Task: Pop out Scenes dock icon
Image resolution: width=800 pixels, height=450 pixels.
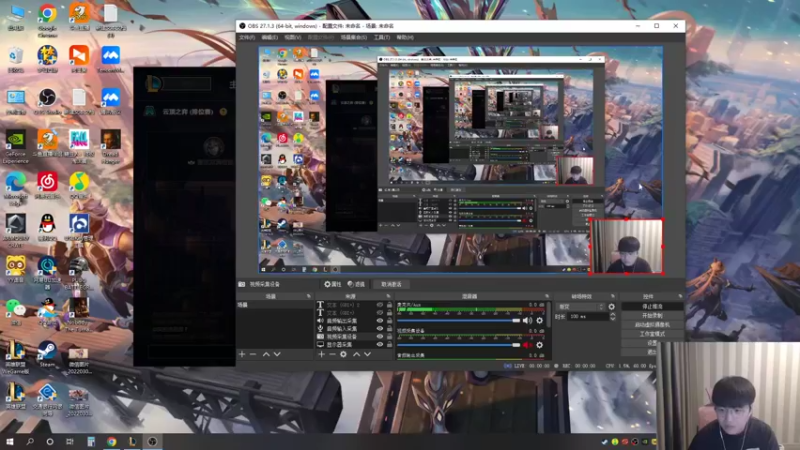Action: (x=309, y=296)
